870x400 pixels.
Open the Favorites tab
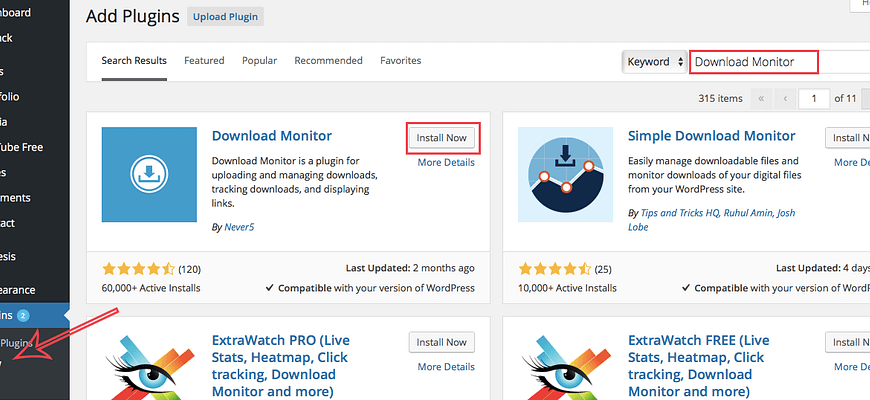click(401, 61)
